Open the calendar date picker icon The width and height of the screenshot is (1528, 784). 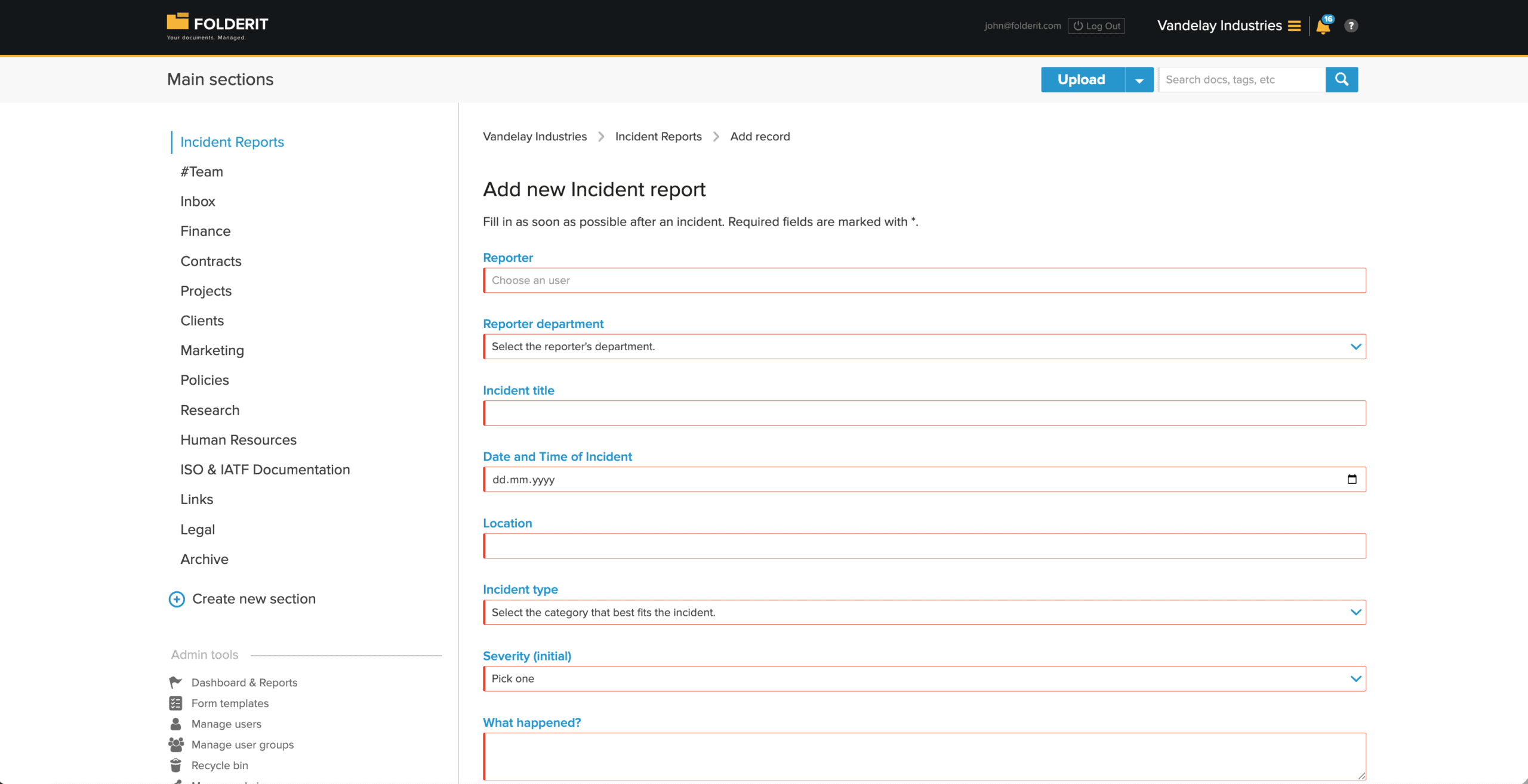click(x=1352, y=479)
